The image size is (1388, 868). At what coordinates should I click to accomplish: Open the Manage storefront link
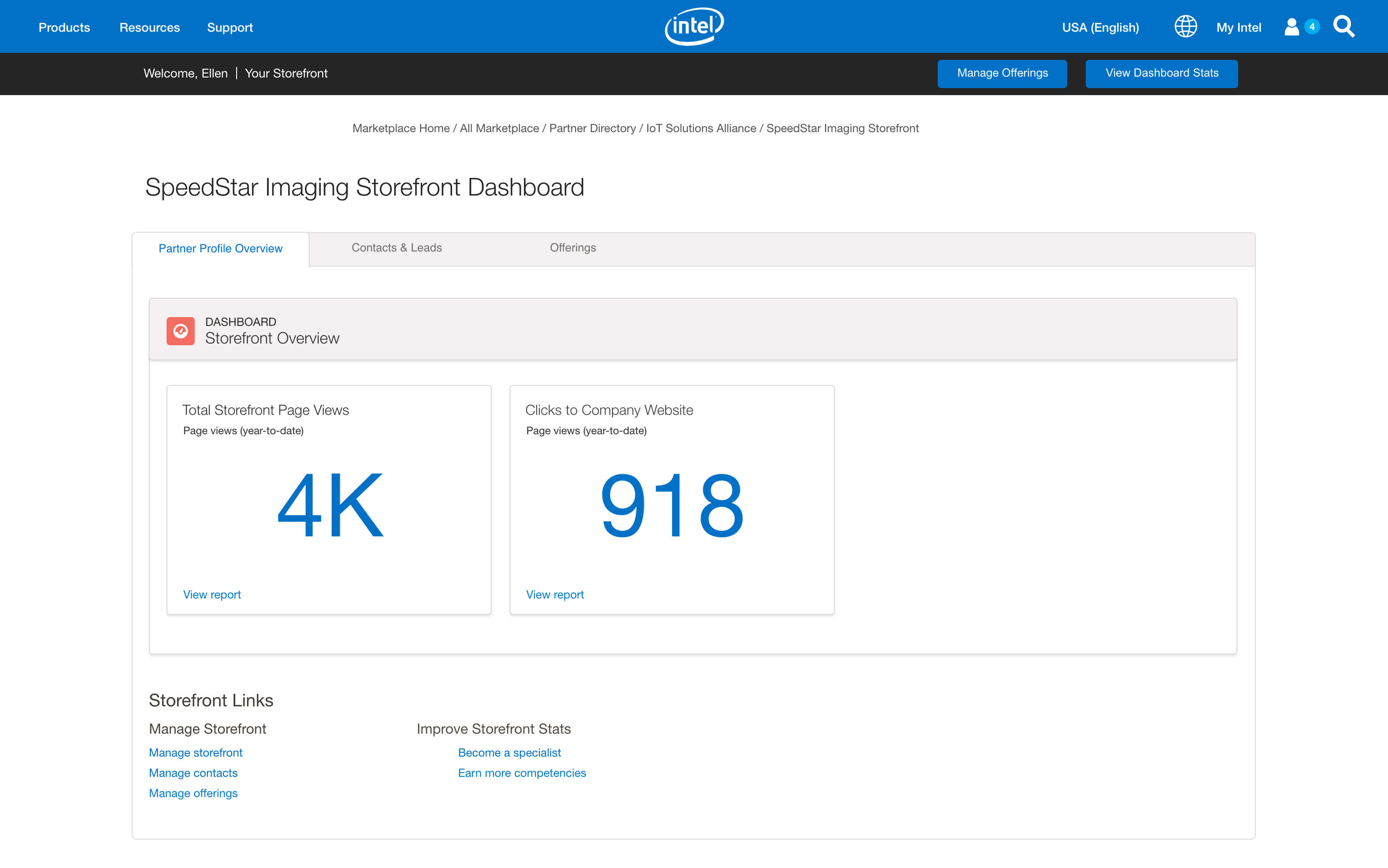[x=196, y=753]
